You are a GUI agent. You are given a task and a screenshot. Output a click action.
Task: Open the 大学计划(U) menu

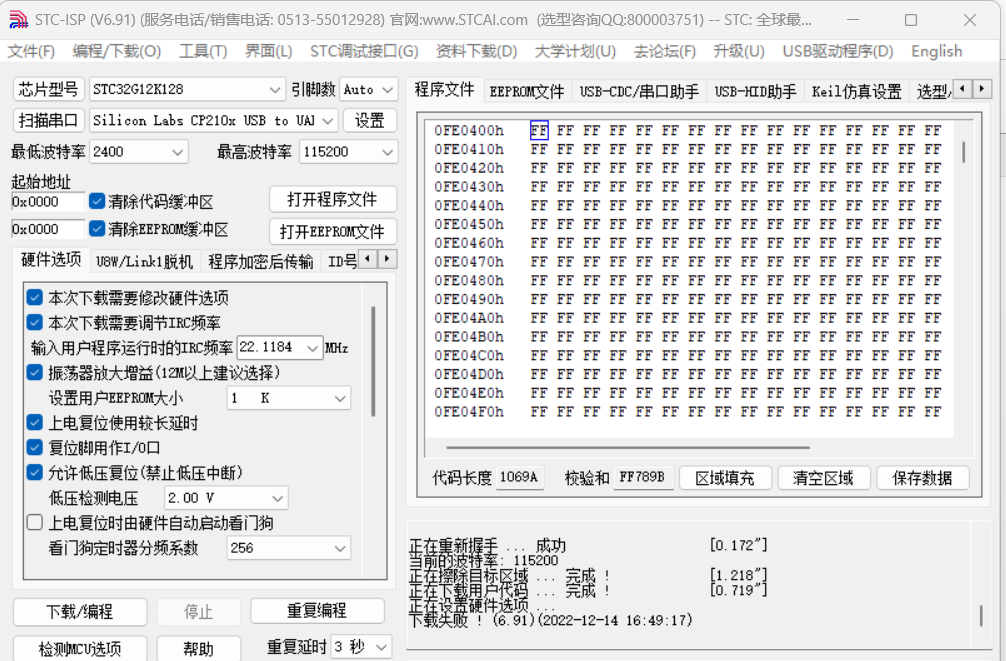[x=575, y=51]
